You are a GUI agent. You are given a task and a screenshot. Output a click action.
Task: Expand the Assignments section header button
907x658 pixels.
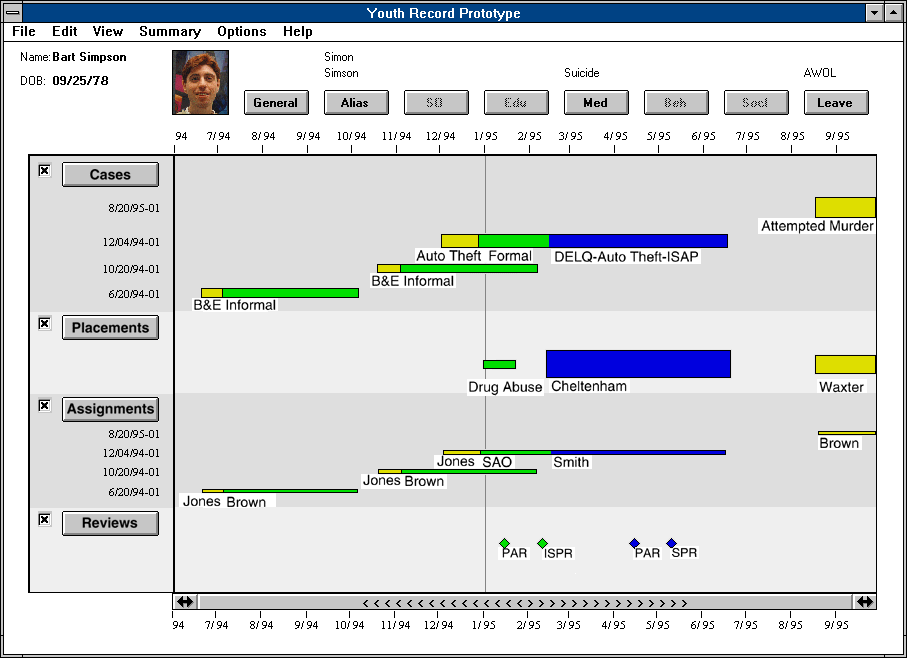point(110,409)
